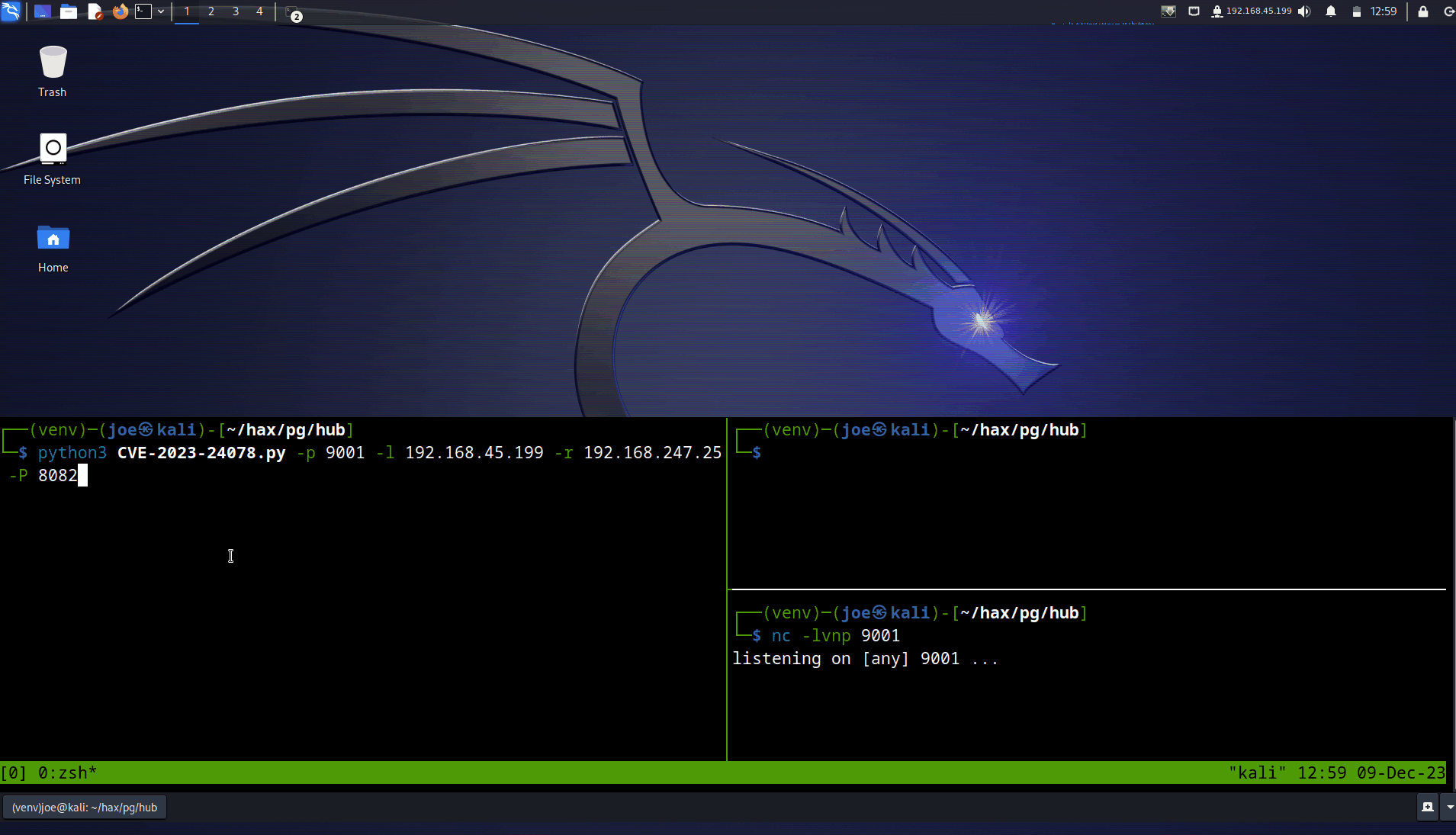Launch Firefox from the top panel
Image resolution: width=1456 pixels, height=835 pixels.
pos(120,11)
